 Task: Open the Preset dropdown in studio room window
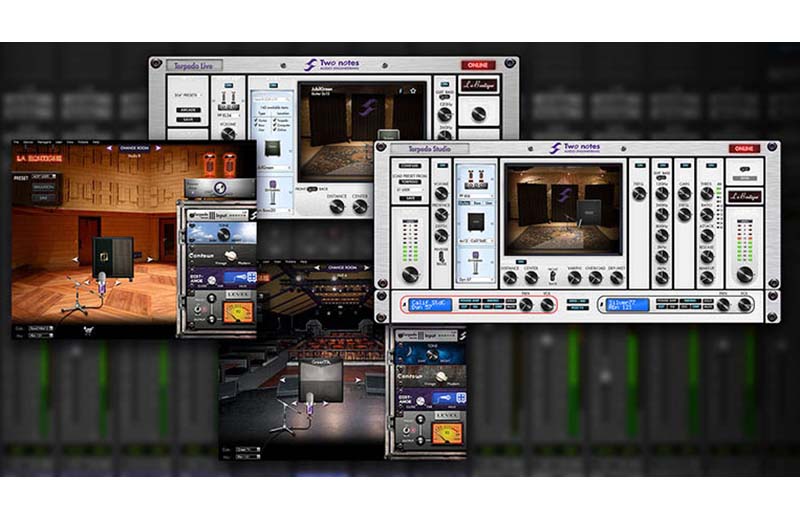43,177
